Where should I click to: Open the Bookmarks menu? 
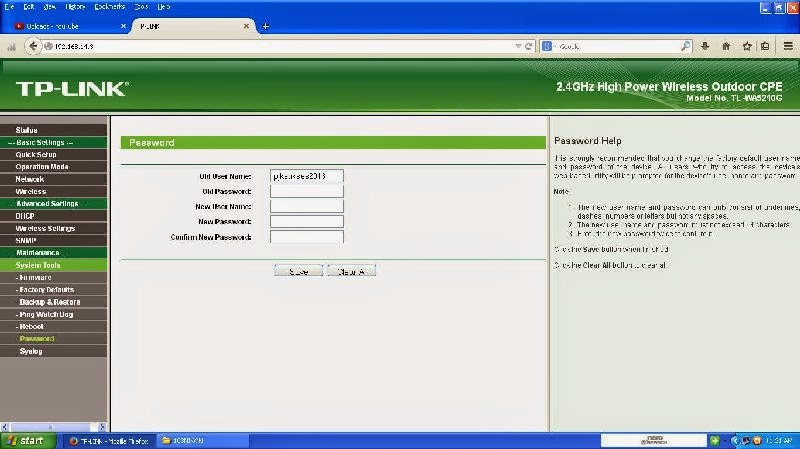110,7
